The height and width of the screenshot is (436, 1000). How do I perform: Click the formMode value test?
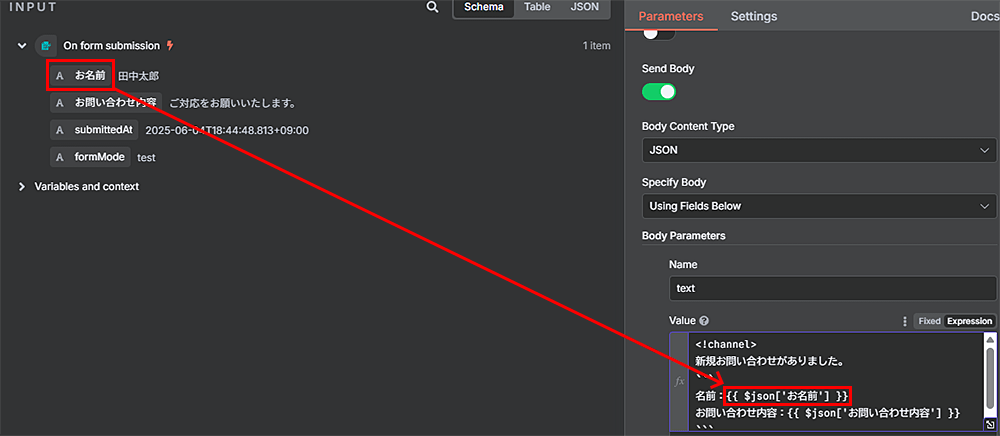146,157
